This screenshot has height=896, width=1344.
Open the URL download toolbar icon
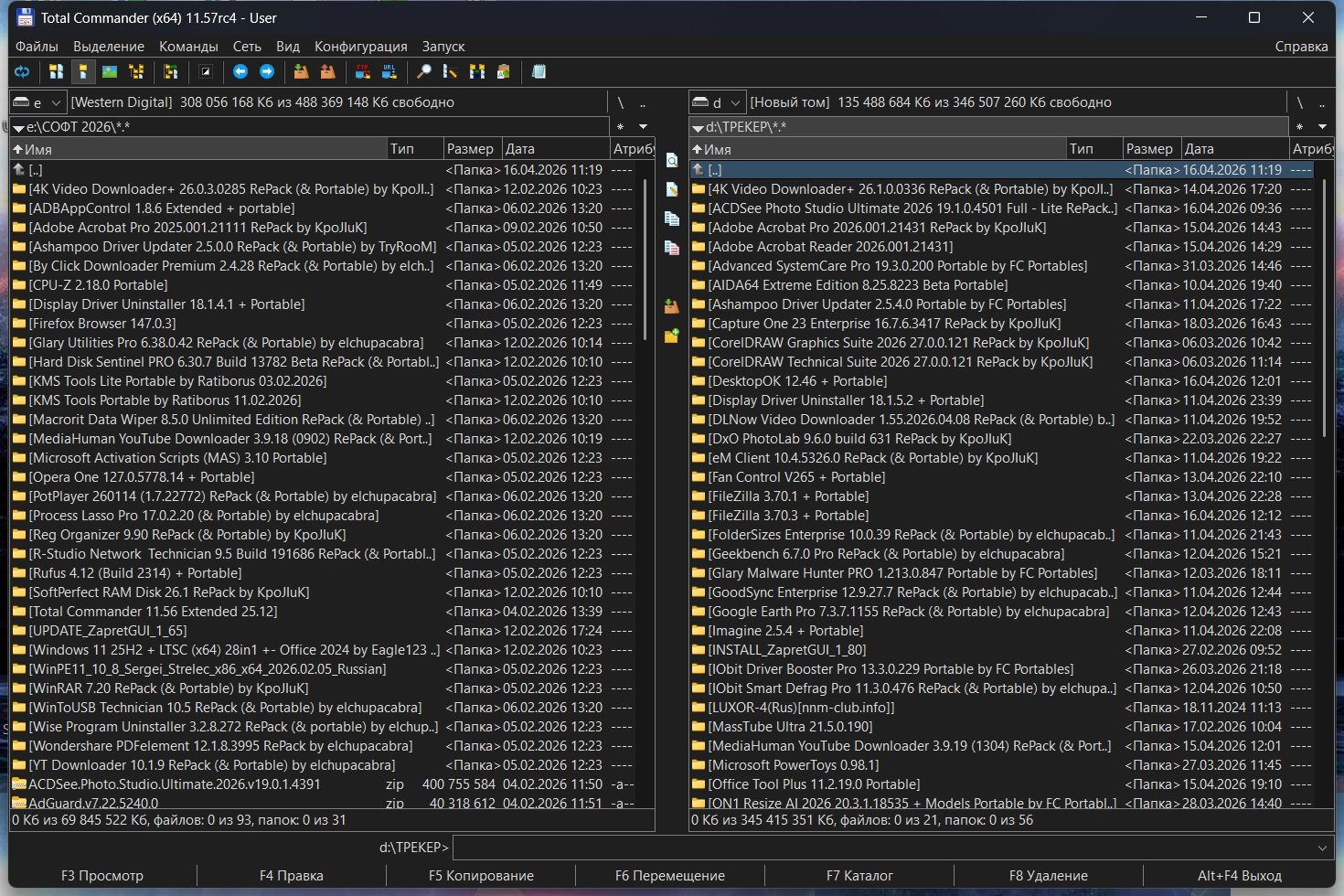coord(389,71)
